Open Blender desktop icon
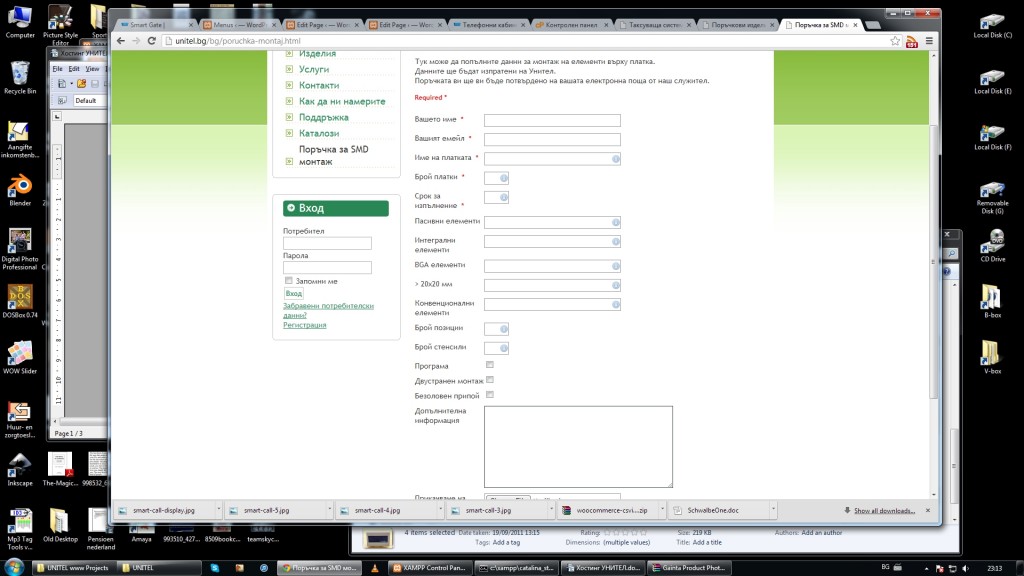The image size is (1024, 576). point(20,190)
